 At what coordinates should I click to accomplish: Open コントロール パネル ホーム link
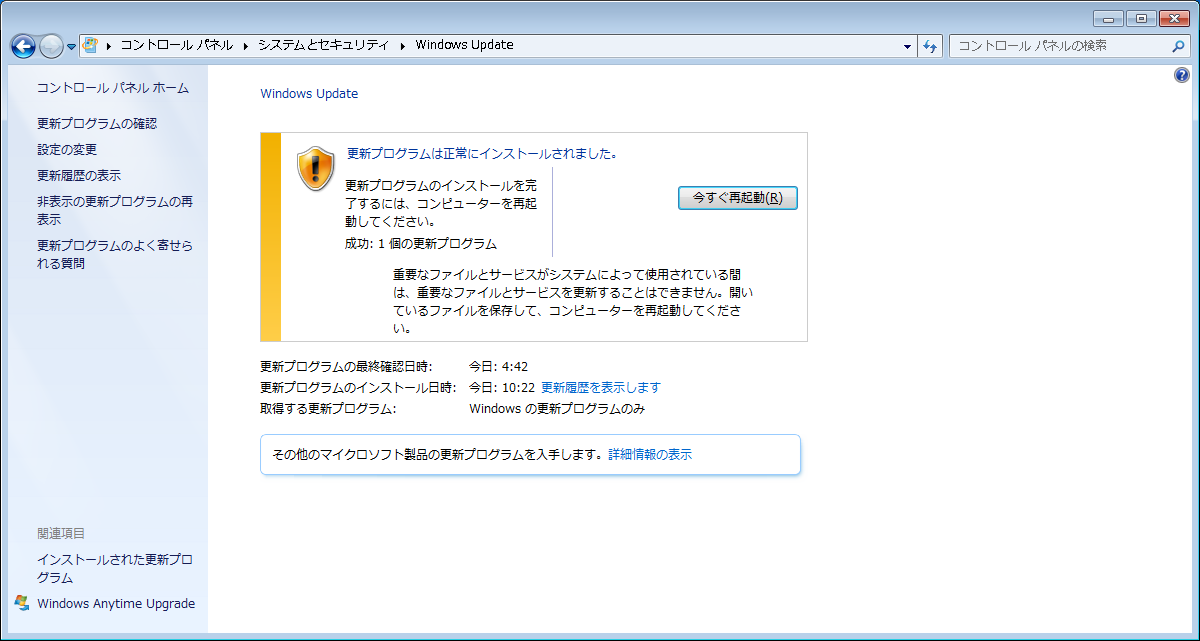[x=113, y=88]
